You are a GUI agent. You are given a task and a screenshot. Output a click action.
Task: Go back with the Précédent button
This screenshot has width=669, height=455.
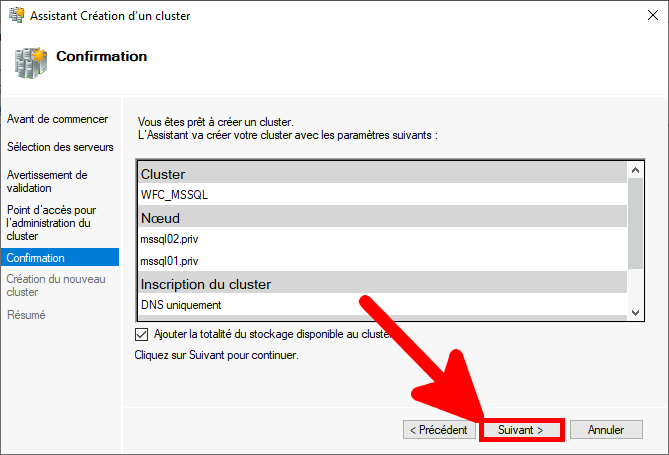(439, 430)
